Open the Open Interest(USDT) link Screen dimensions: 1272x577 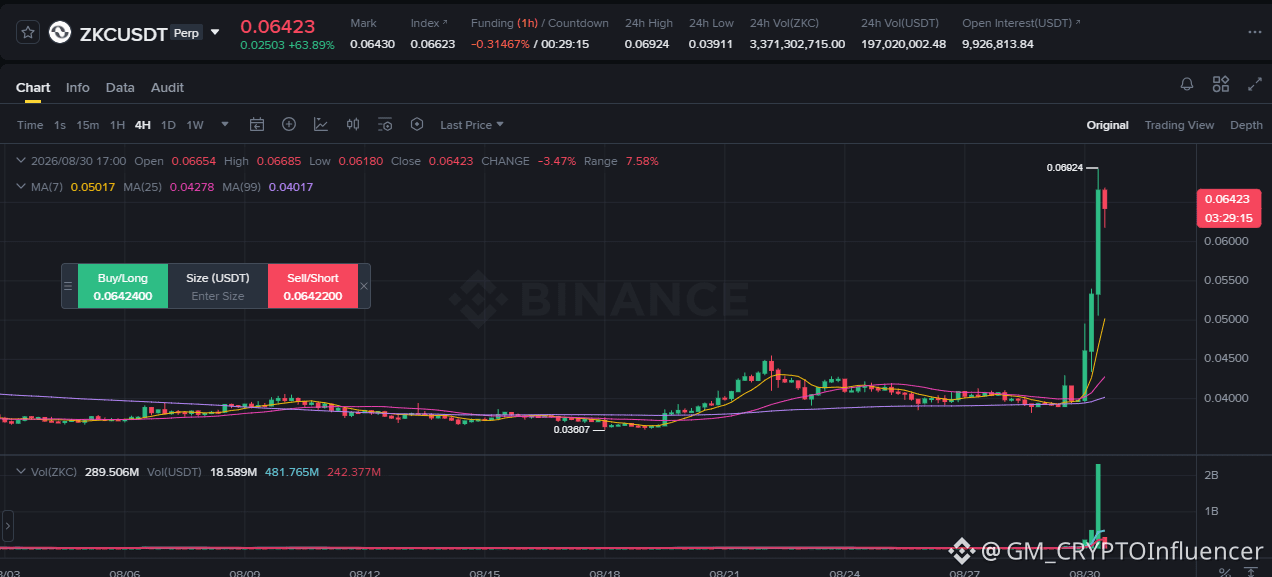point(1021,23)
